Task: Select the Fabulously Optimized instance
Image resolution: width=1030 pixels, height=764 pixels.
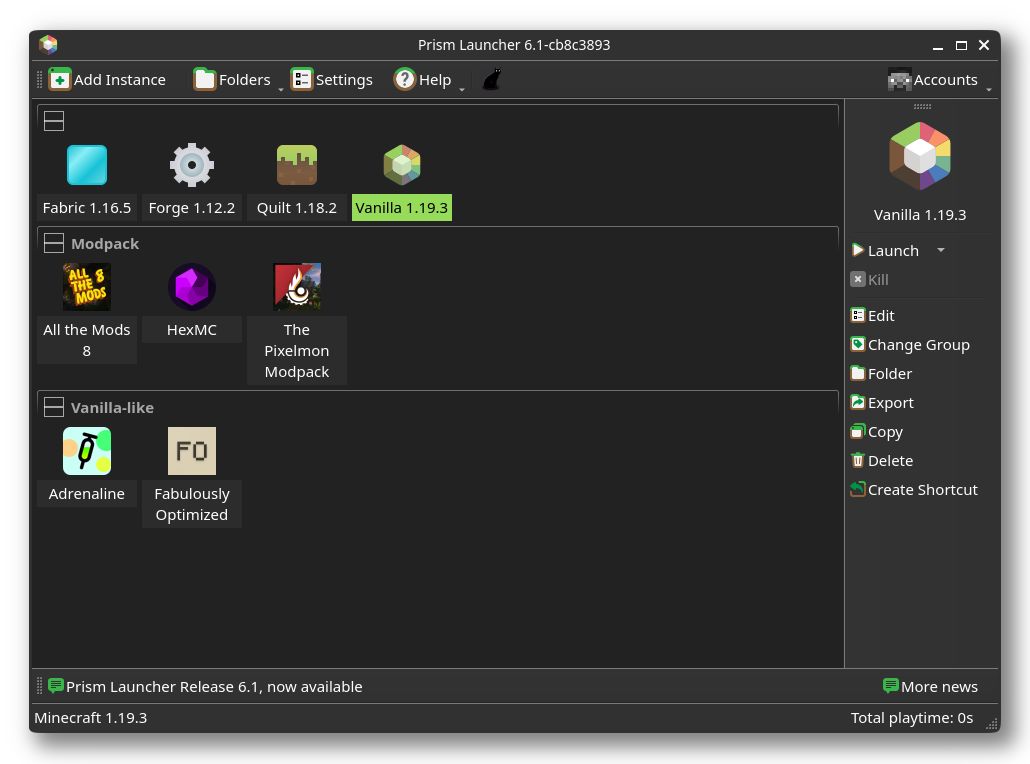Action: (x=192, y=451)
